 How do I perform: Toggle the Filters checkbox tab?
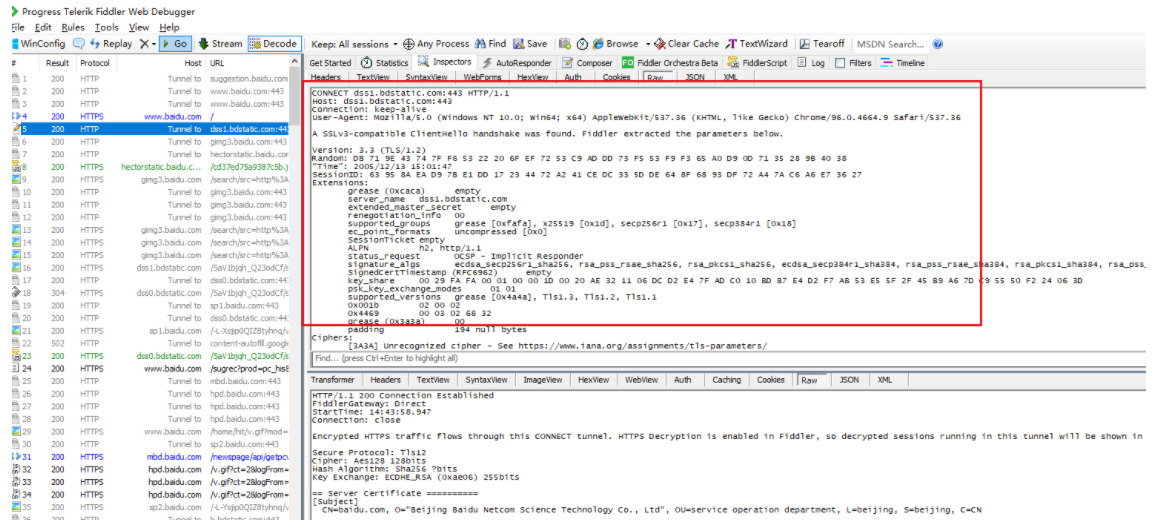[x=854, y=63]
